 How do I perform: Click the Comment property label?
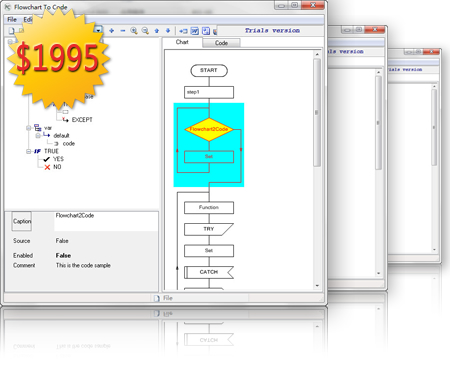24,265
